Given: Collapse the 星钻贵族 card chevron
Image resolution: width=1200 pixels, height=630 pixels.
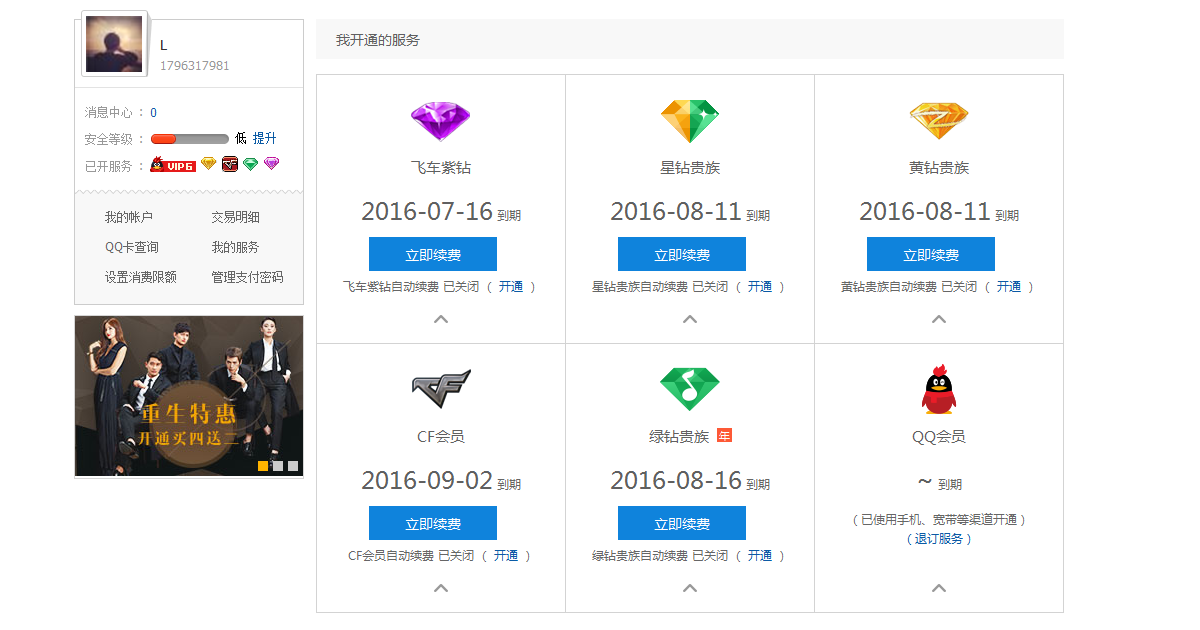Looking at the screenshot, I should [x=690, y=320].
